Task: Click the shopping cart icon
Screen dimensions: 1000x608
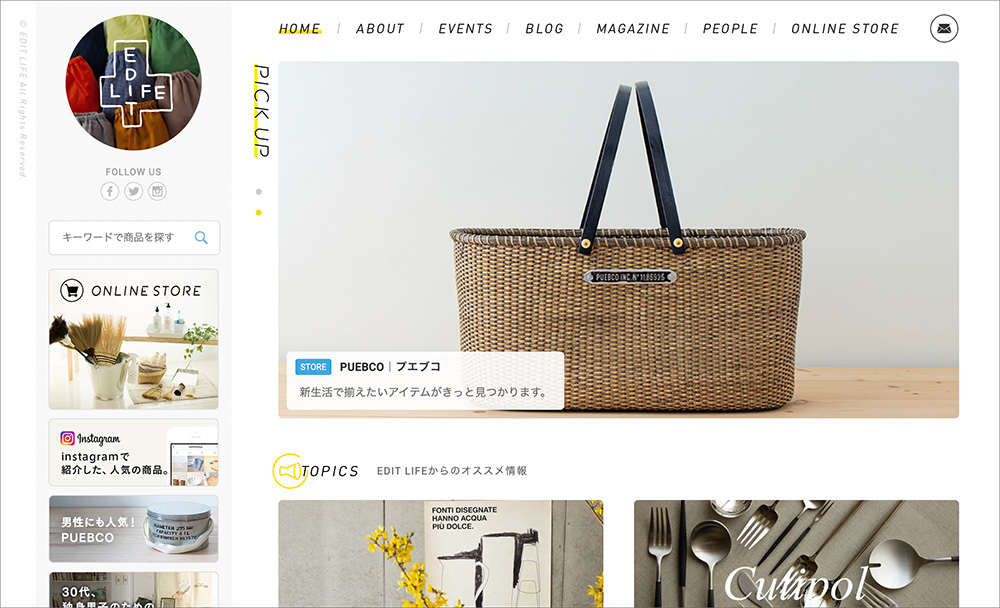Action: click(72, 290)
